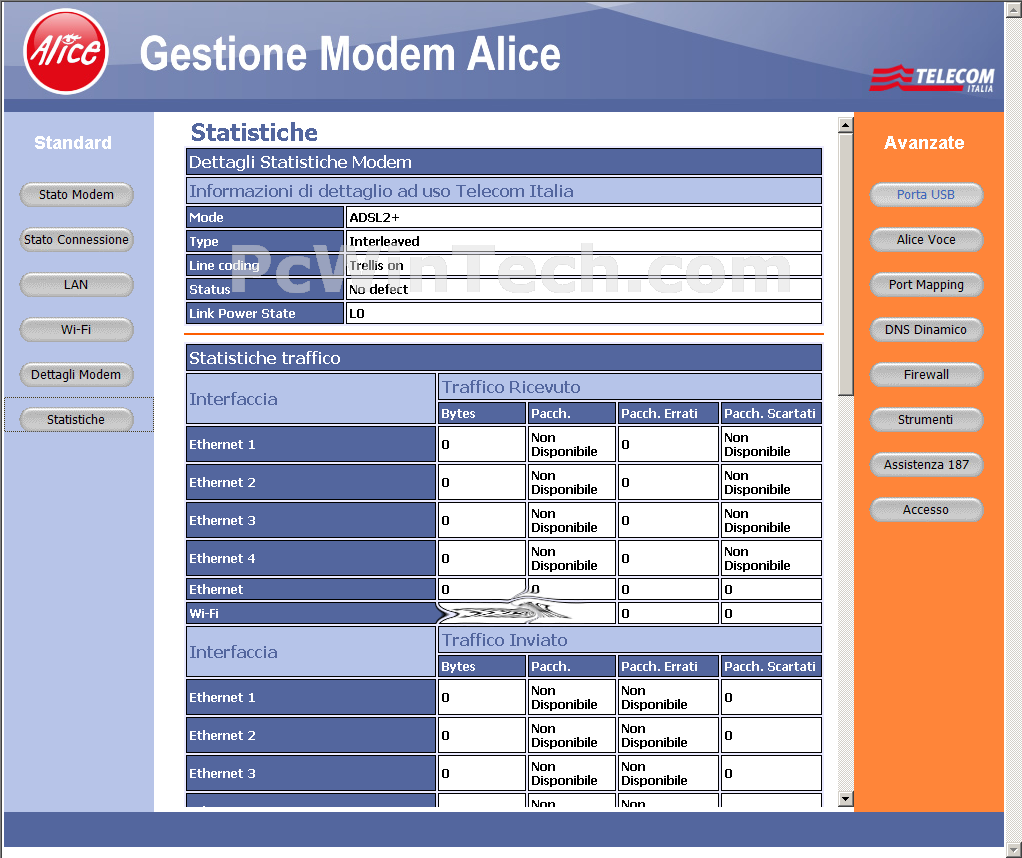
Task: Click 'Pacch. Scartati' header under Traffico Inviato
Action: coord(772,666)
